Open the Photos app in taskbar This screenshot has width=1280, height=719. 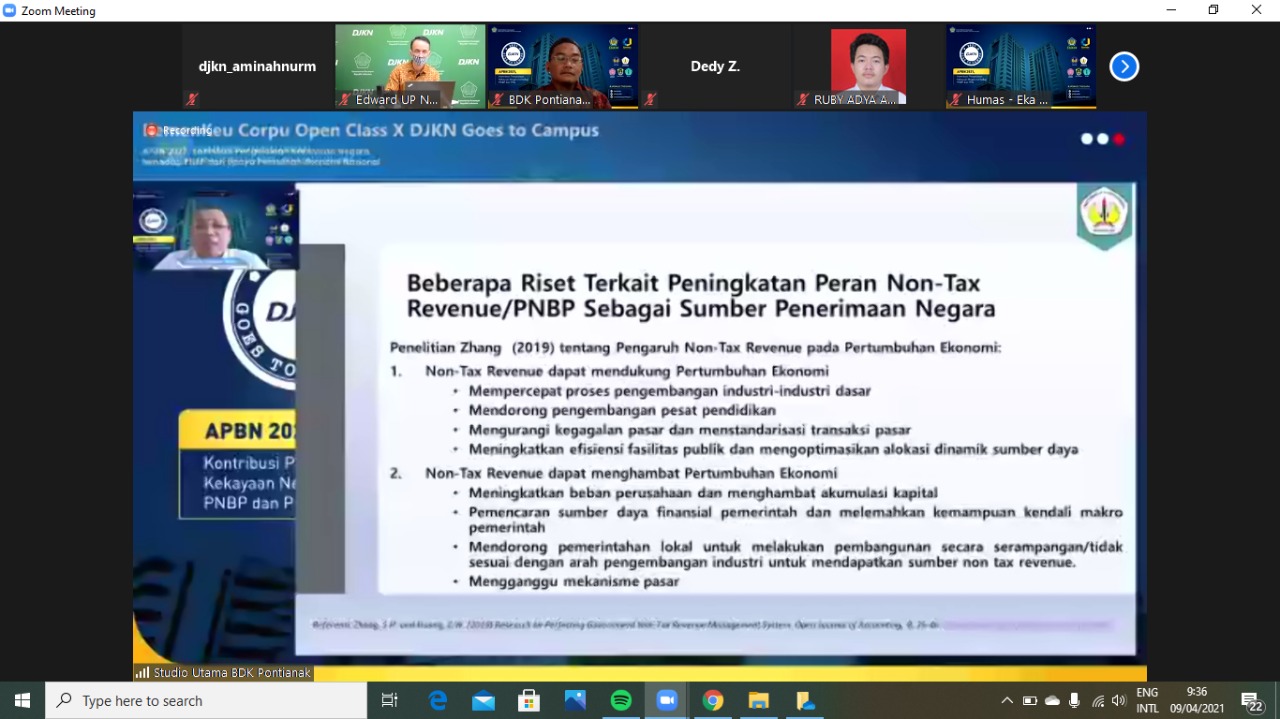575,701
